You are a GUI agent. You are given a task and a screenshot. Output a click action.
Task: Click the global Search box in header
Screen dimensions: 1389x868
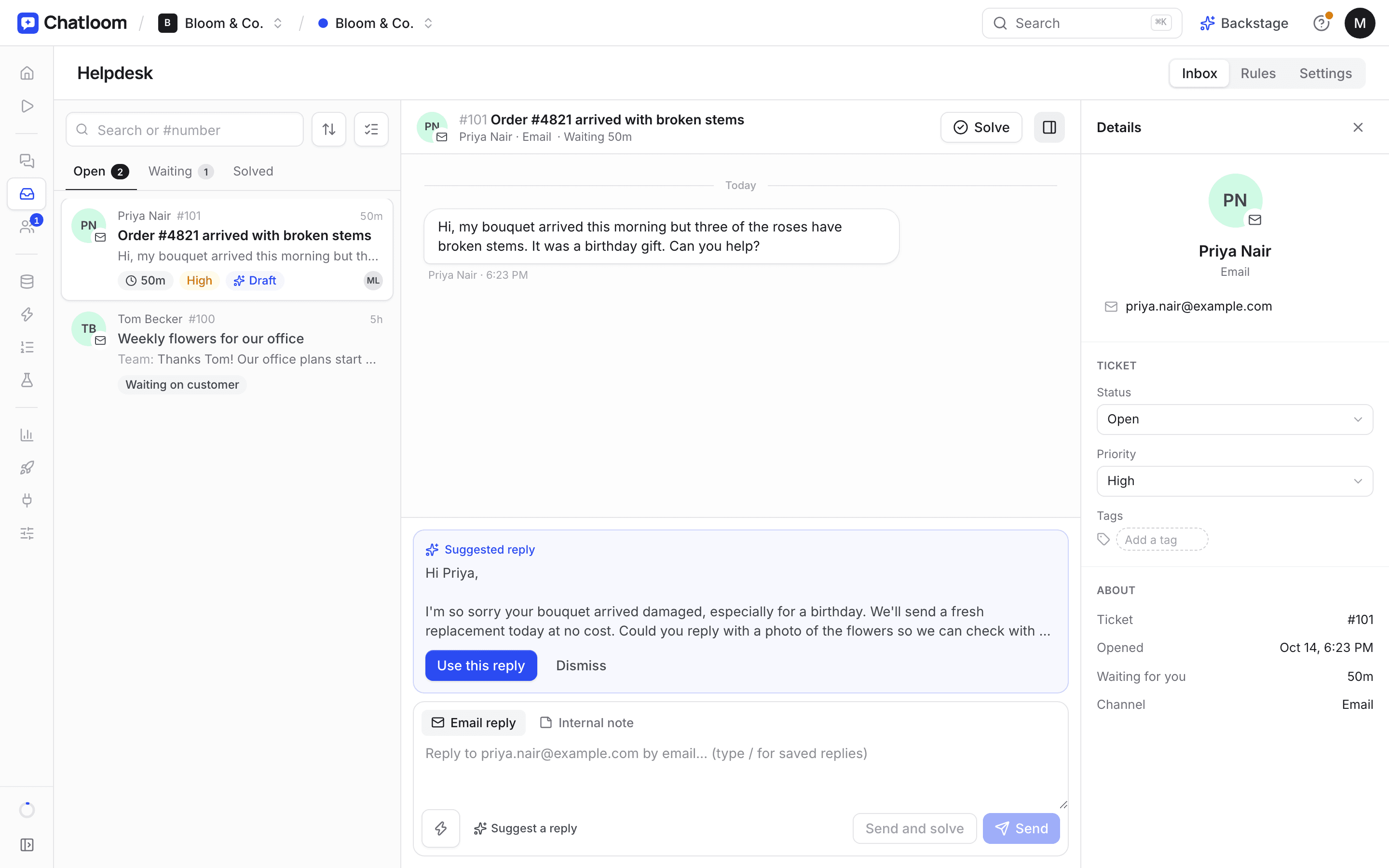click(x=1082, y=23)
